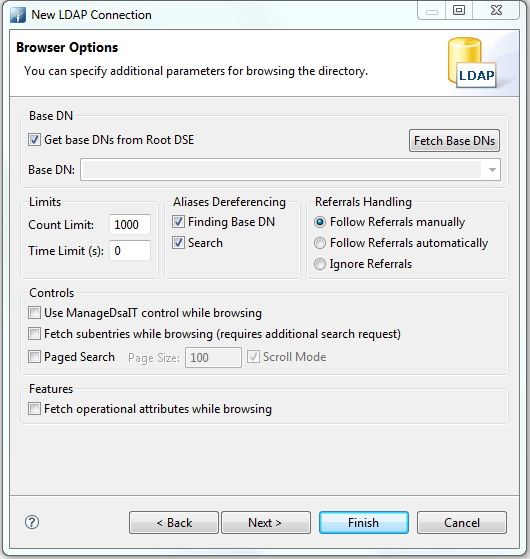This screenshot has height=559, width=530.
Task: Click the LDAP cylinder wizard icon
Action: (x=472, y=63)
